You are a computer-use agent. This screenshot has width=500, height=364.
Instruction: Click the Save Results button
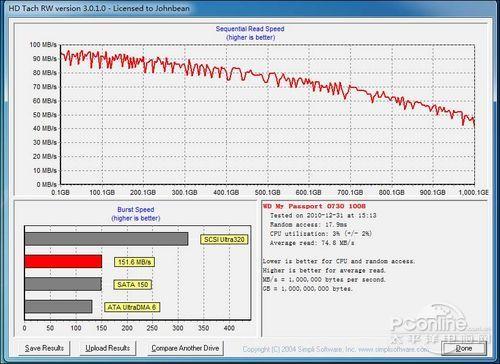pos(44,348)
